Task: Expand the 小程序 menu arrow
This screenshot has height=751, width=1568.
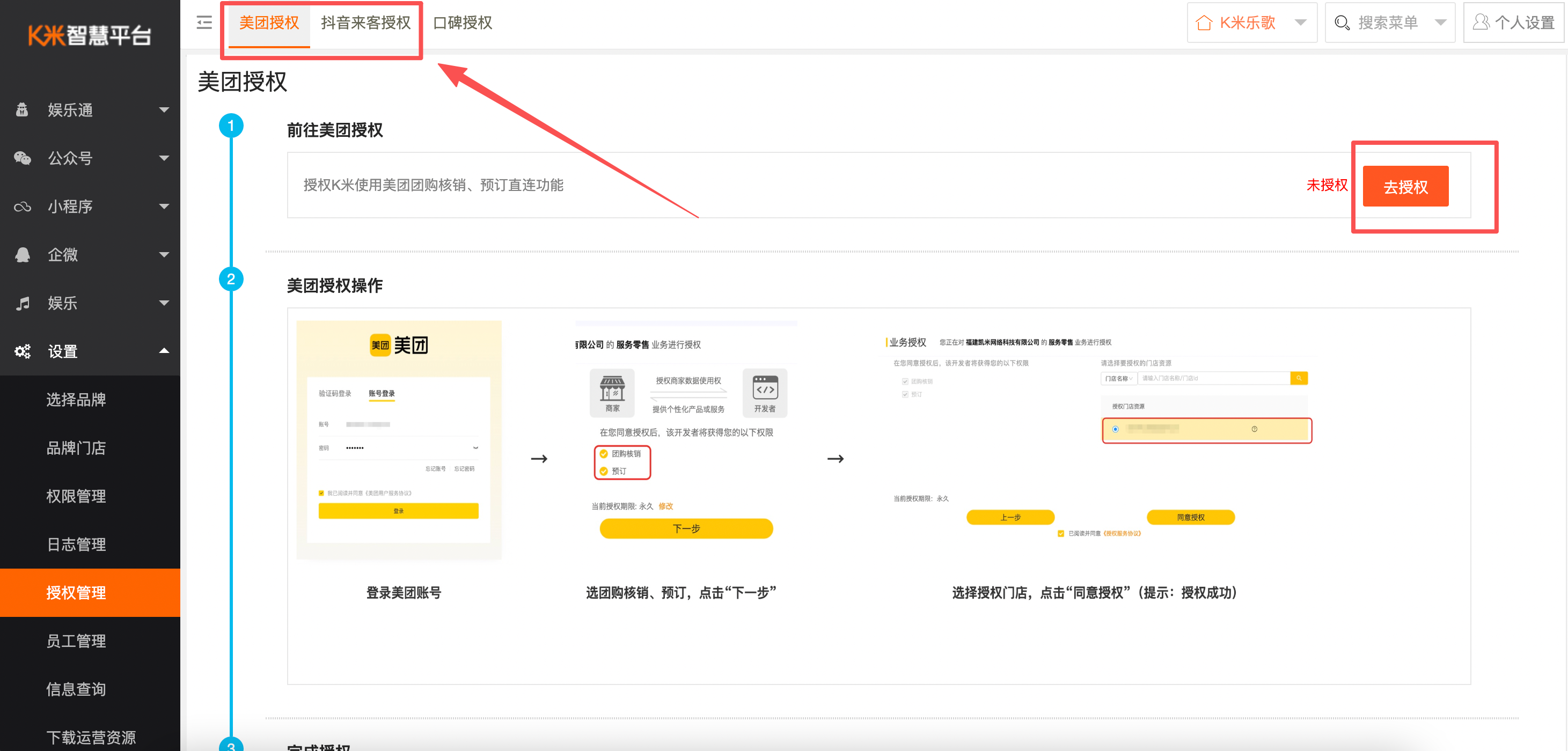Action: [164, 207]
